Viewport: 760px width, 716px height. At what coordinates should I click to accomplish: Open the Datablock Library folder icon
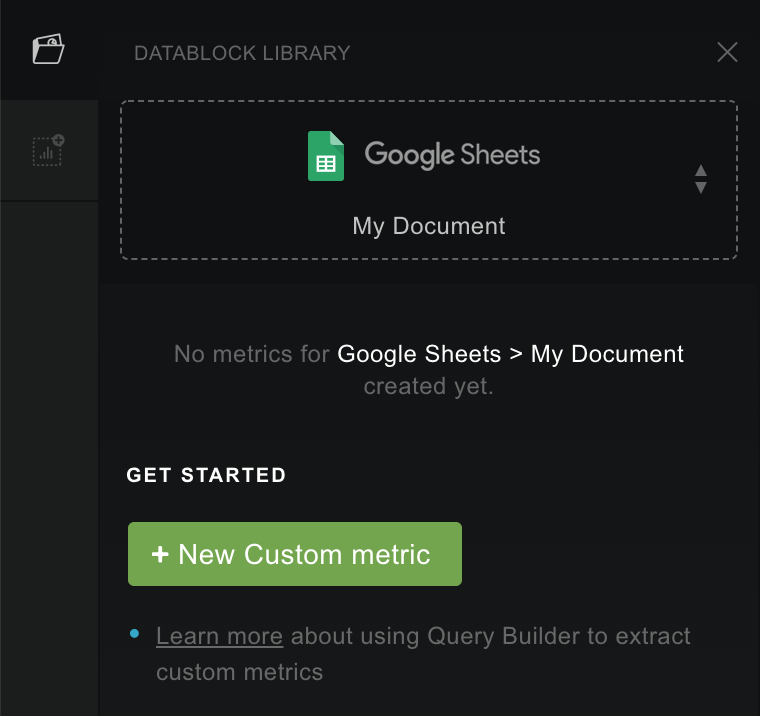[x=48, y=48]
